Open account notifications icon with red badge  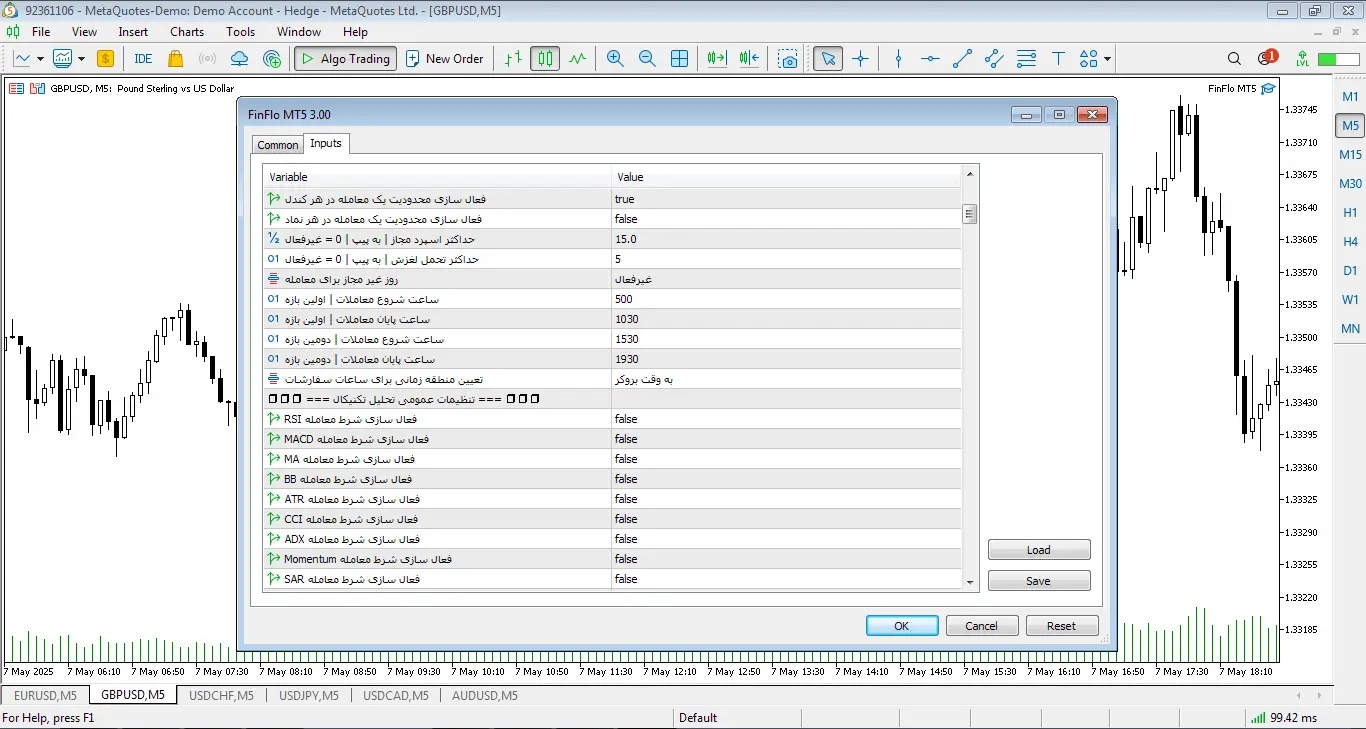[1266, 59]
